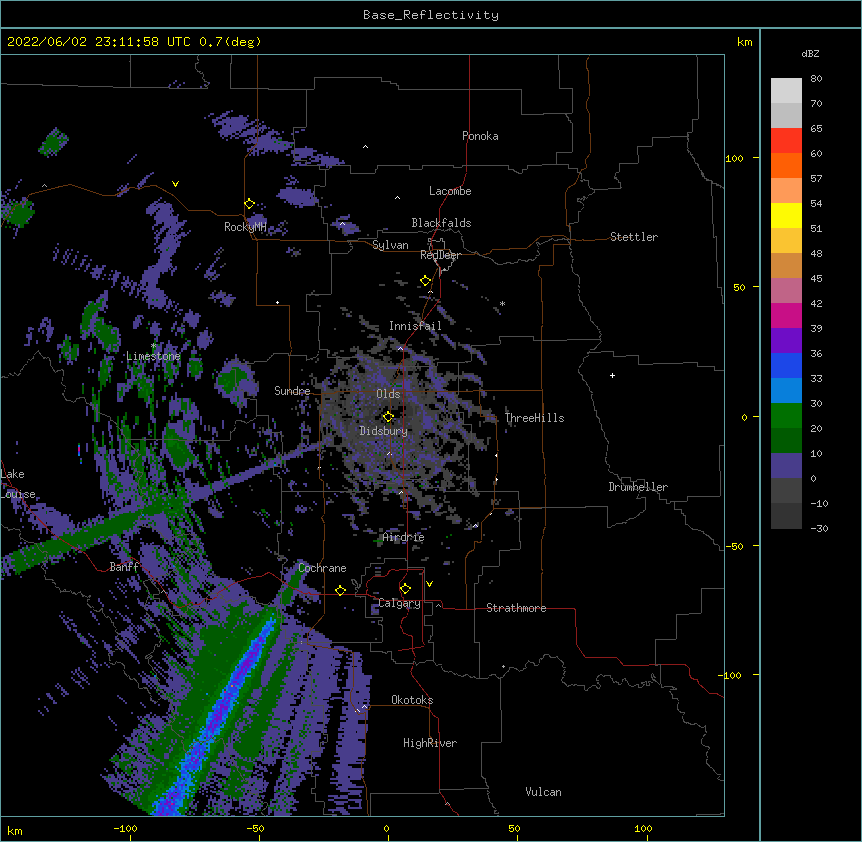862x842 pixels.
Task: Pick the blue 33-36 dBZ legend swatch
Action: click(786, 365)
